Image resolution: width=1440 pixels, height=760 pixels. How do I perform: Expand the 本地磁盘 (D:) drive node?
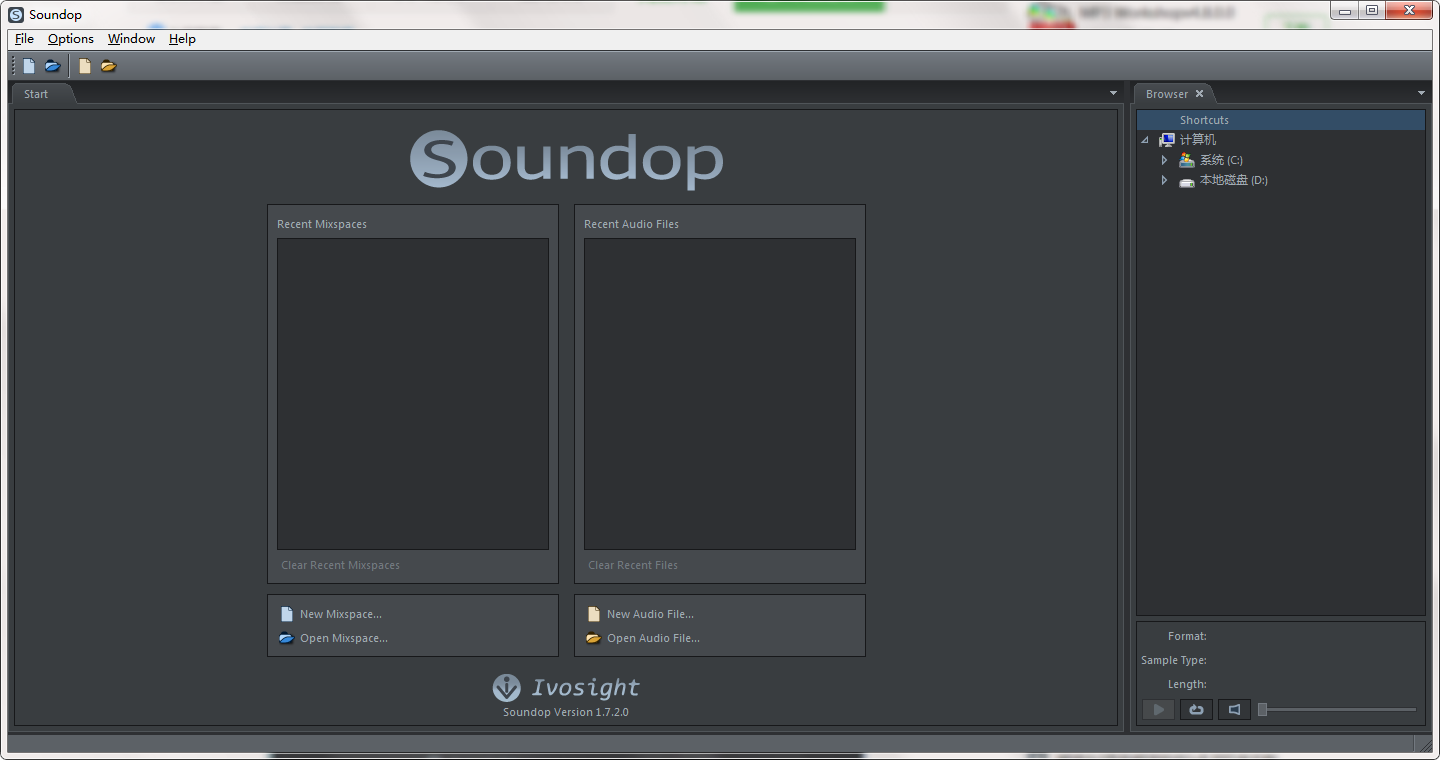1164,180
